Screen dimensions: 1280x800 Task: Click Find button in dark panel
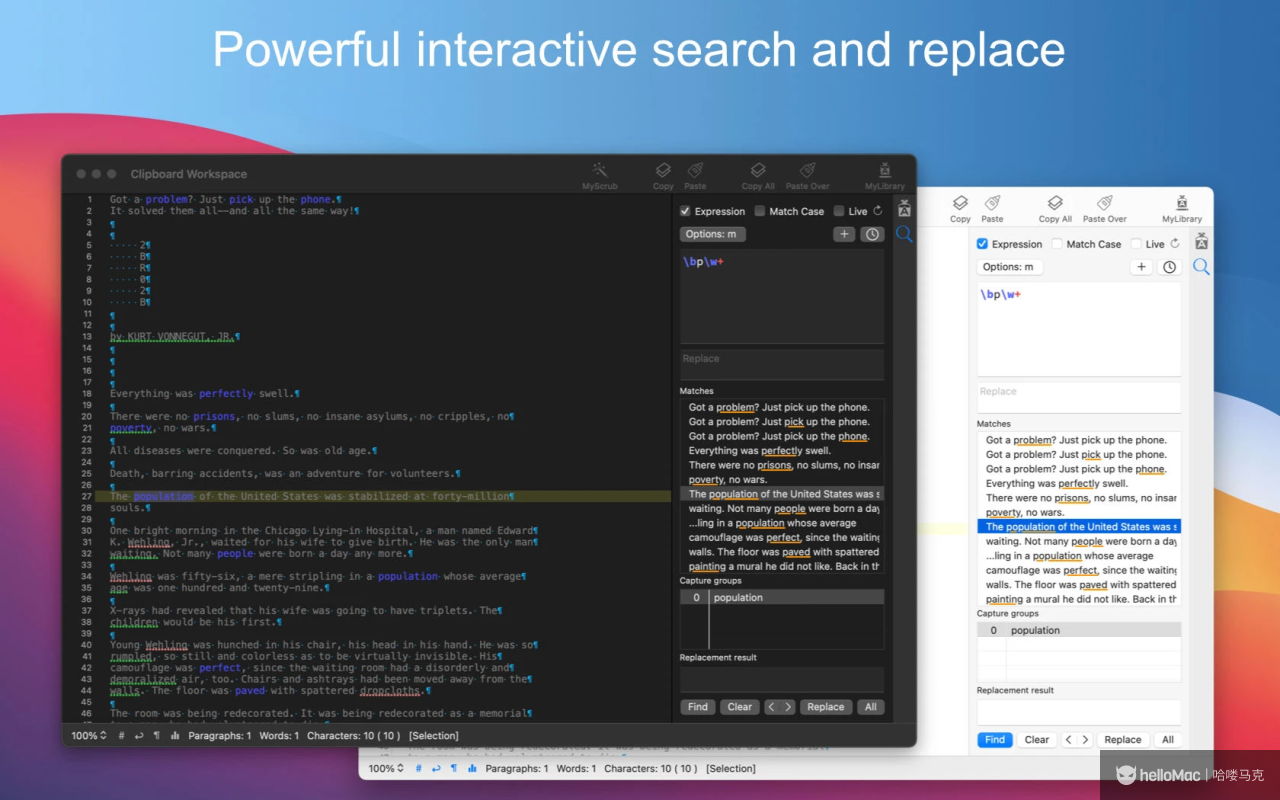pos(698,707)
